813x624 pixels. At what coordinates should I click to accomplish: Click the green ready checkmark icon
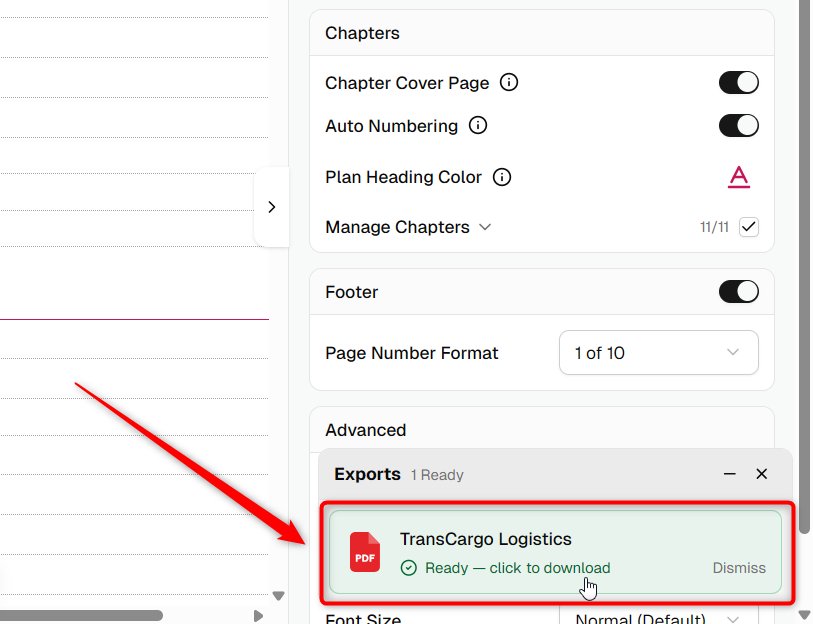pyautogui.click(x=409, y=568)
